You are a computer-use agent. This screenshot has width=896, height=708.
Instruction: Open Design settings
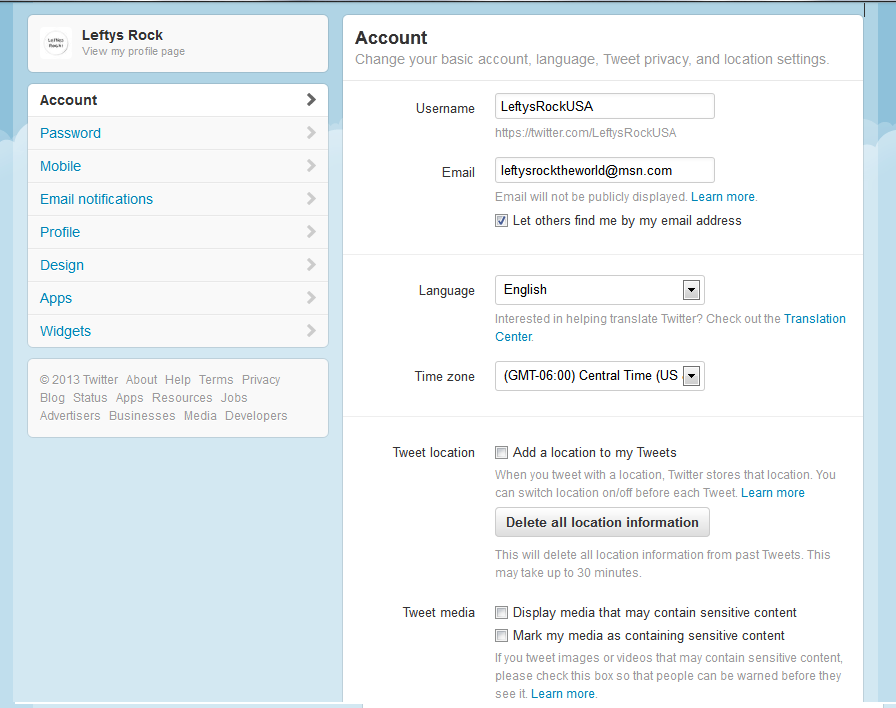click(x=178, y=265)
